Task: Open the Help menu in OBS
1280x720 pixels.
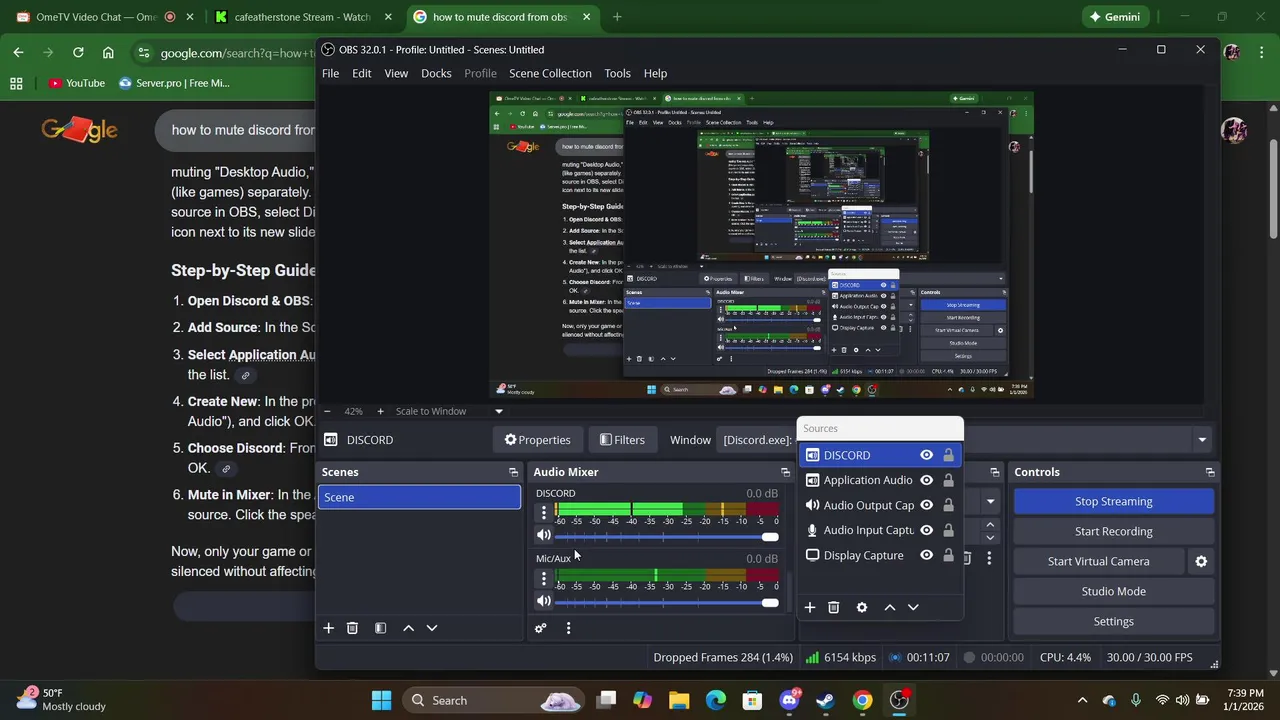Action: click(x=655, y=73)
